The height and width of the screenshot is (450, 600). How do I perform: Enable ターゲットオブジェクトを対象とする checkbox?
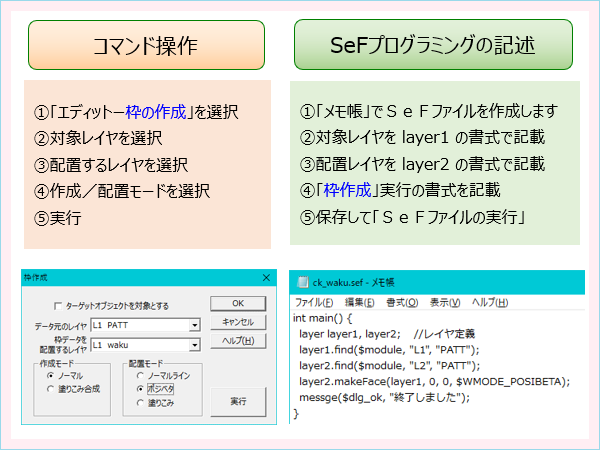click(x=58, y=304)
